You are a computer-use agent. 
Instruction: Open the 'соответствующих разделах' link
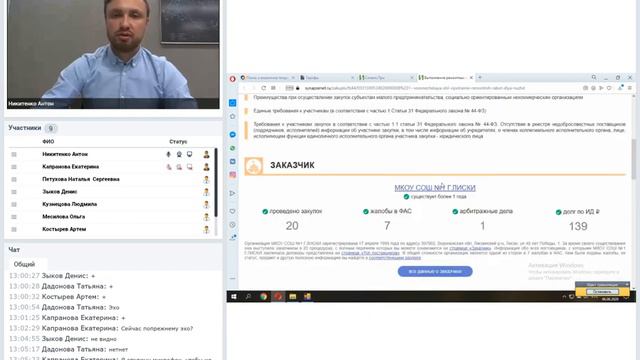tap(395, 258)
